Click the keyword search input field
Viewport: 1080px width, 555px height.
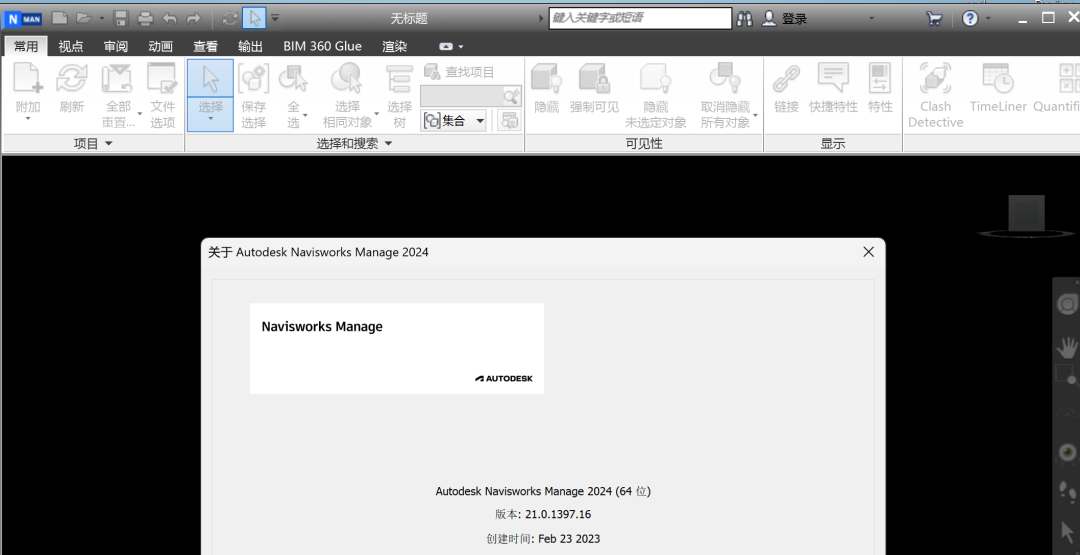pyautogui.click(x=640, y=18)
